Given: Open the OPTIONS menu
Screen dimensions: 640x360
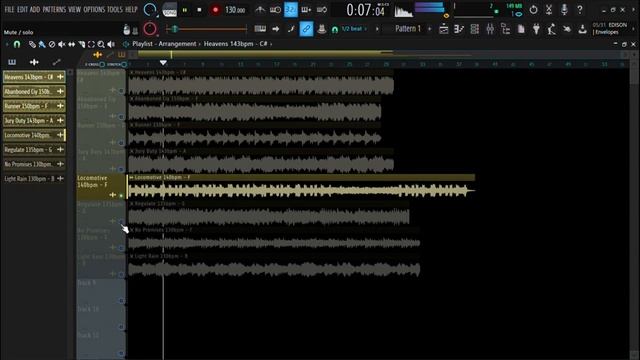Looking at the screenshot, I should (94, 9).
